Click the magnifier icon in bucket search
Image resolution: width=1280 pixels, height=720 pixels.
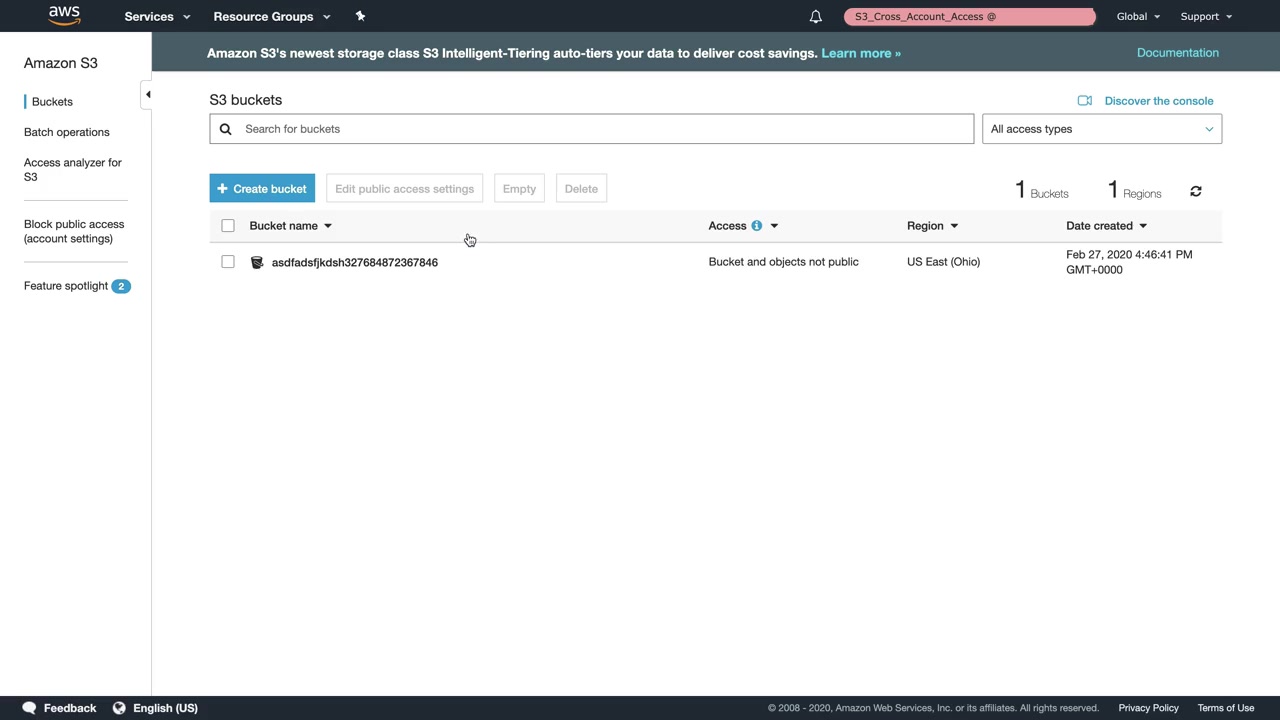tap(226, 129)
